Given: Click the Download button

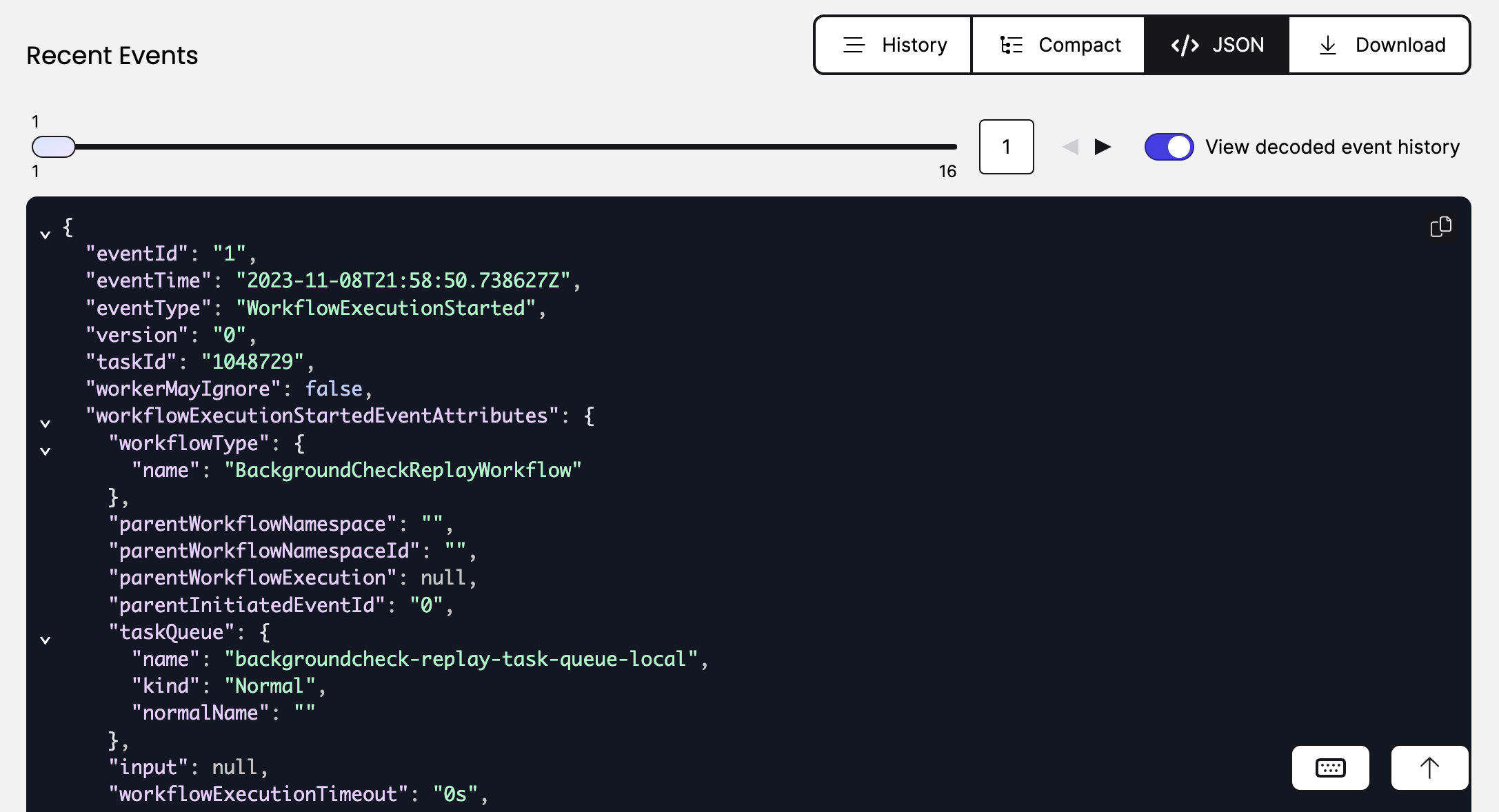Looking at the screenshot, I should 1400,44.
